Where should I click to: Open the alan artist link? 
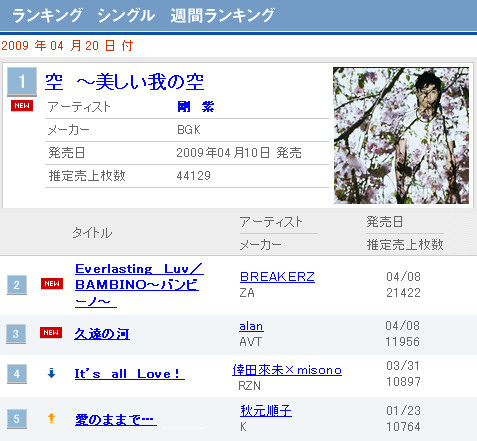251,326
